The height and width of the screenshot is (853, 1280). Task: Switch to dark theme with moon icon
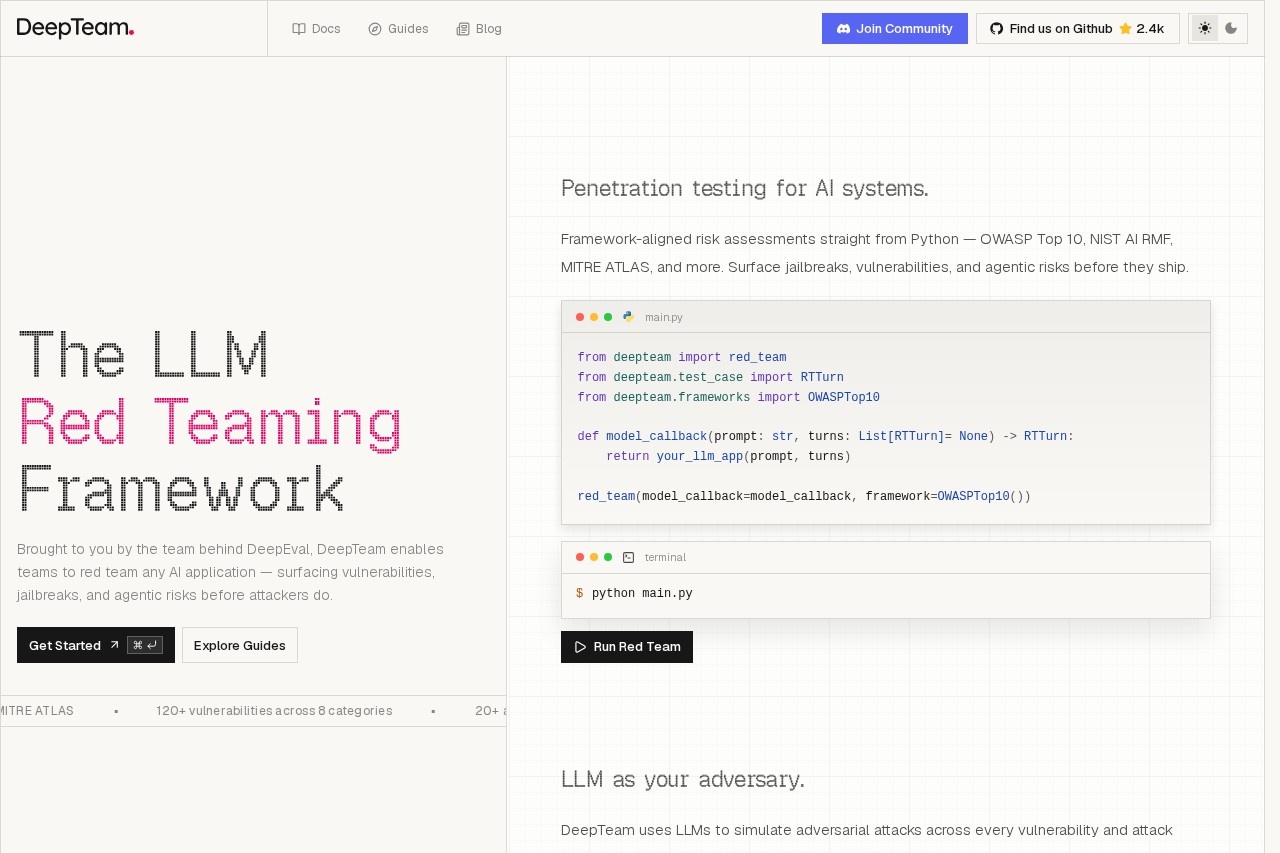coord(1231,28)
